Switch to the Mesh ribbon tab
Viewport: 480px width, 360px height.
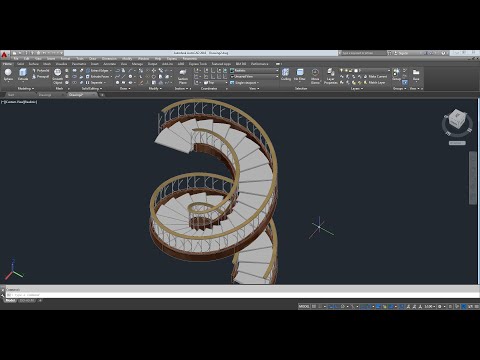coord(47,64)
